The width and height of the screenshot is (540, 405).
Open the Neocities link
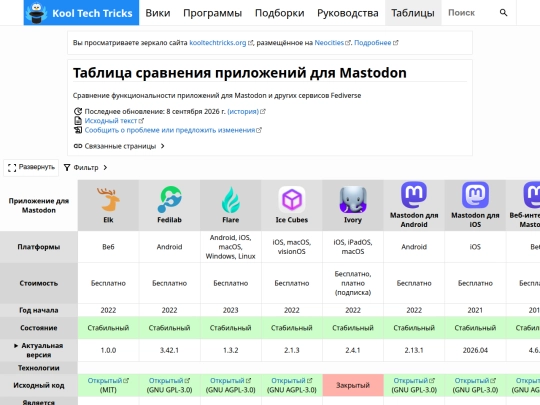[x=329, y=43]
